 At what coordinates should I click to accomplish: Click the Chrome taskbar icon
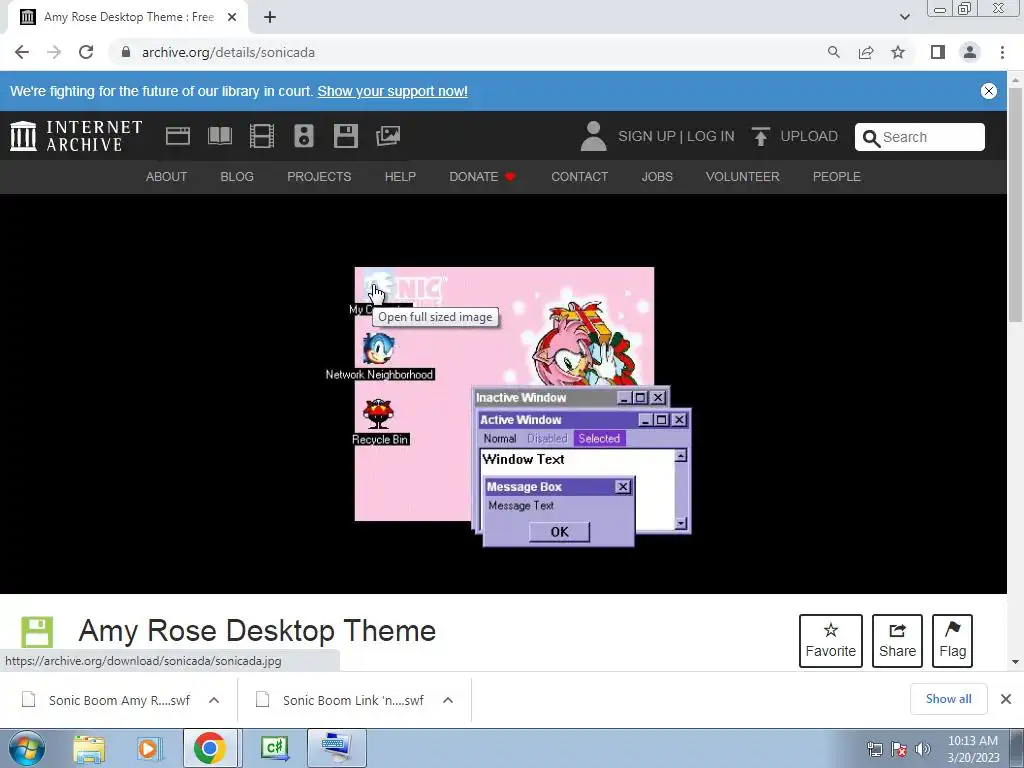[210, 748]
